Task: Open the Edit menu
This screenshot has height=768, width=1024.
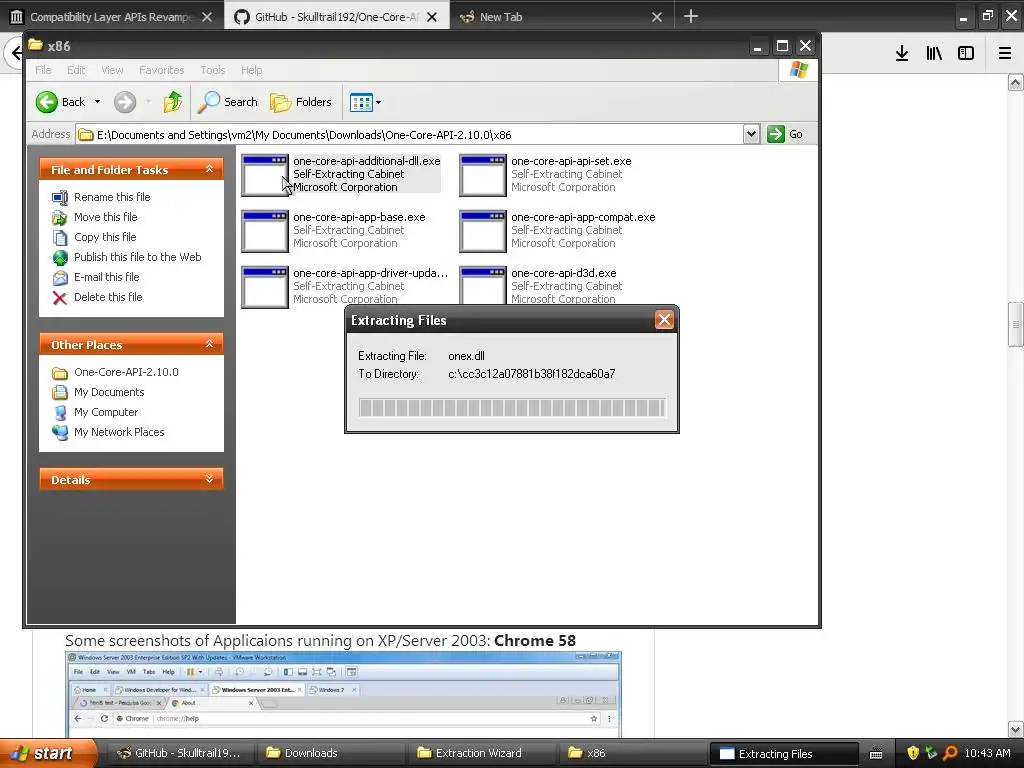Action: (x=76, y=70)
